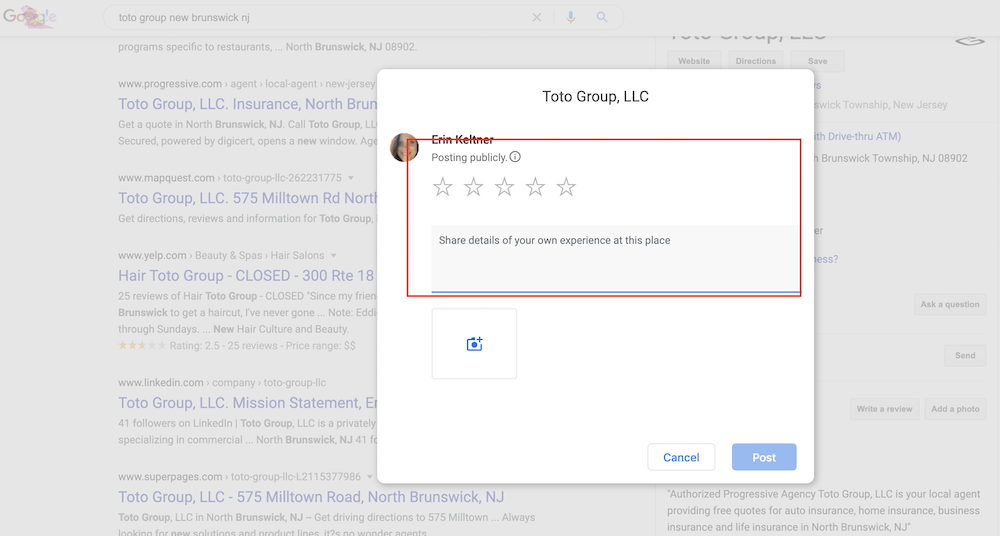Send listing to phone with Send button
This screenshot has height=536, width=1000.
coord(965,355)
